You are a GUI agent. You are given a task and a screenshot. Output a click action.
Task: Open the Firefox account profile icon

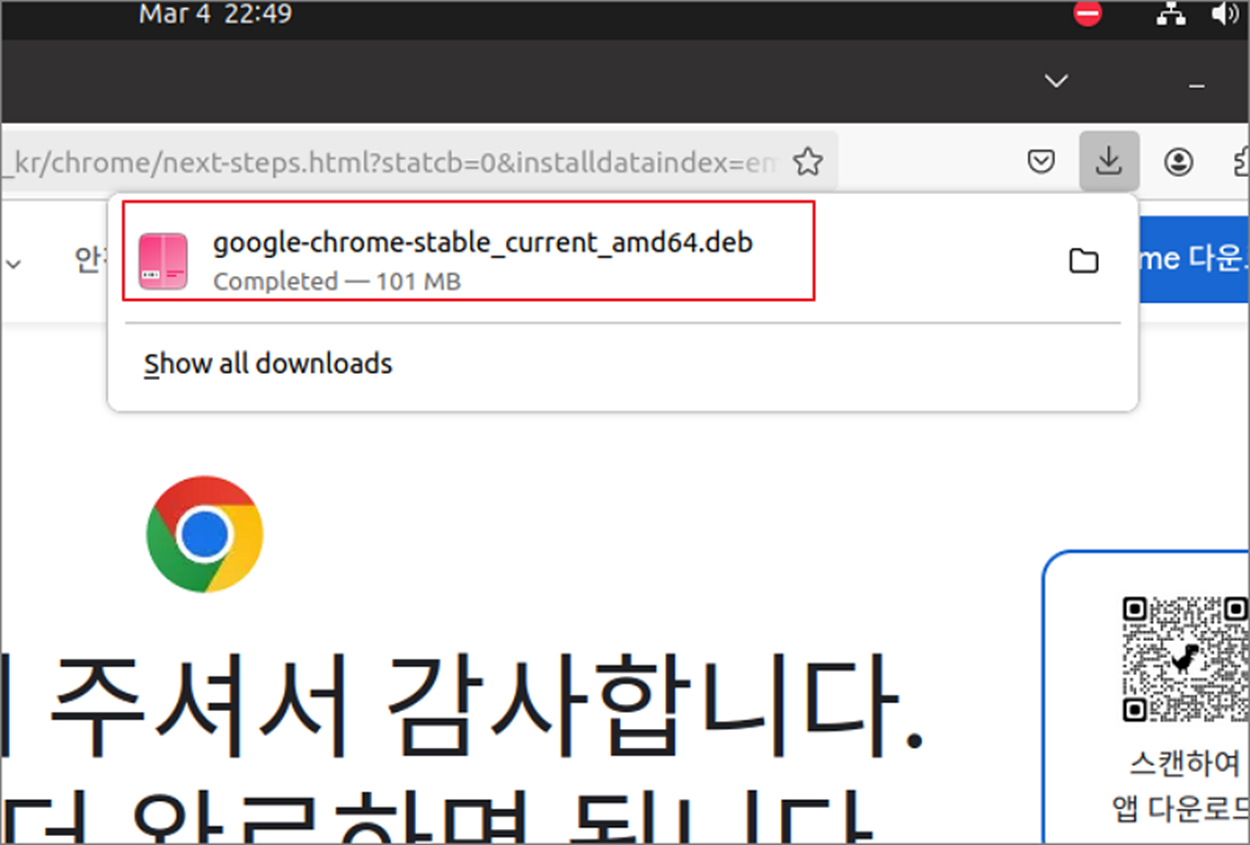(x=1179, y=162)
